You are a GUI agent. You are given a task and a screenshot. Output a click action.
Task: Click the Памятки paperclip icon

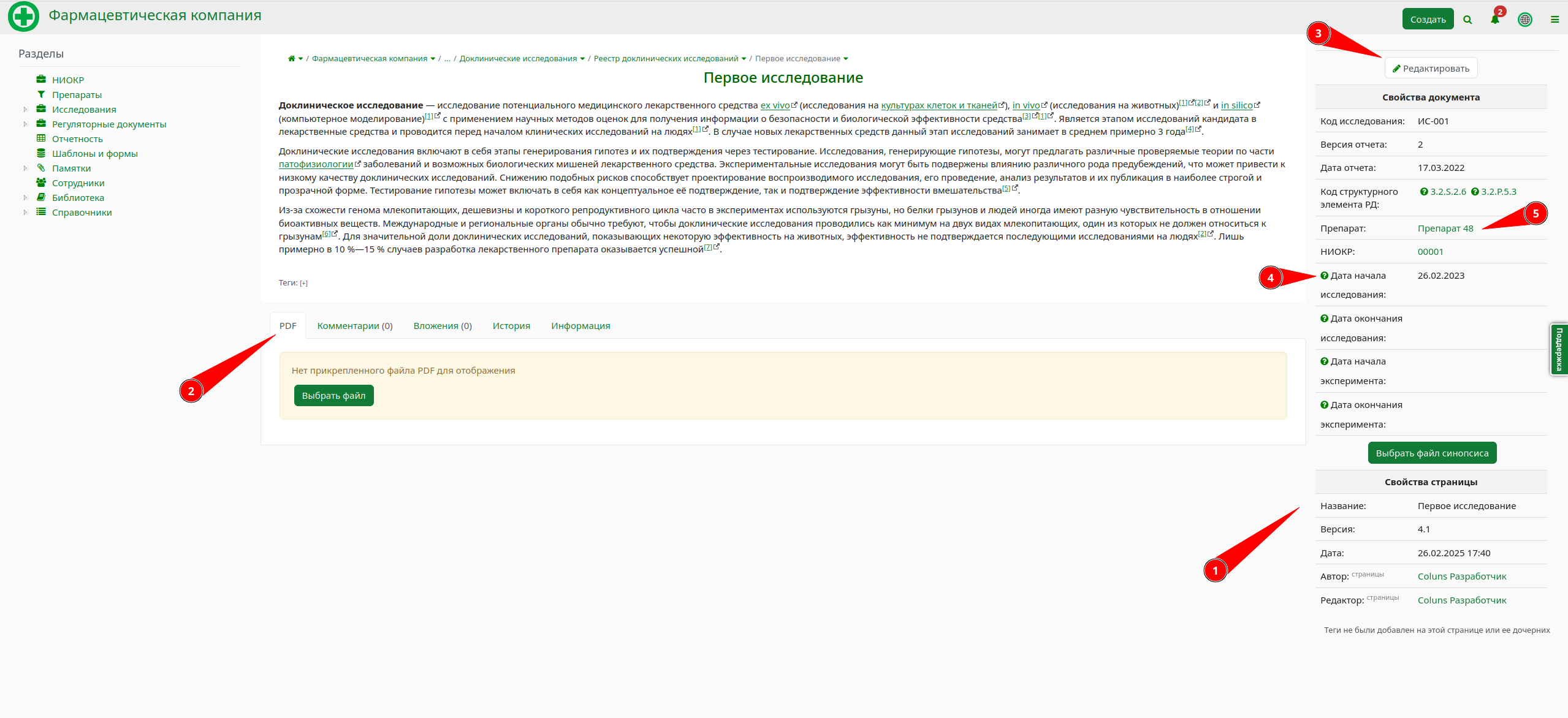tap(41, 168)
